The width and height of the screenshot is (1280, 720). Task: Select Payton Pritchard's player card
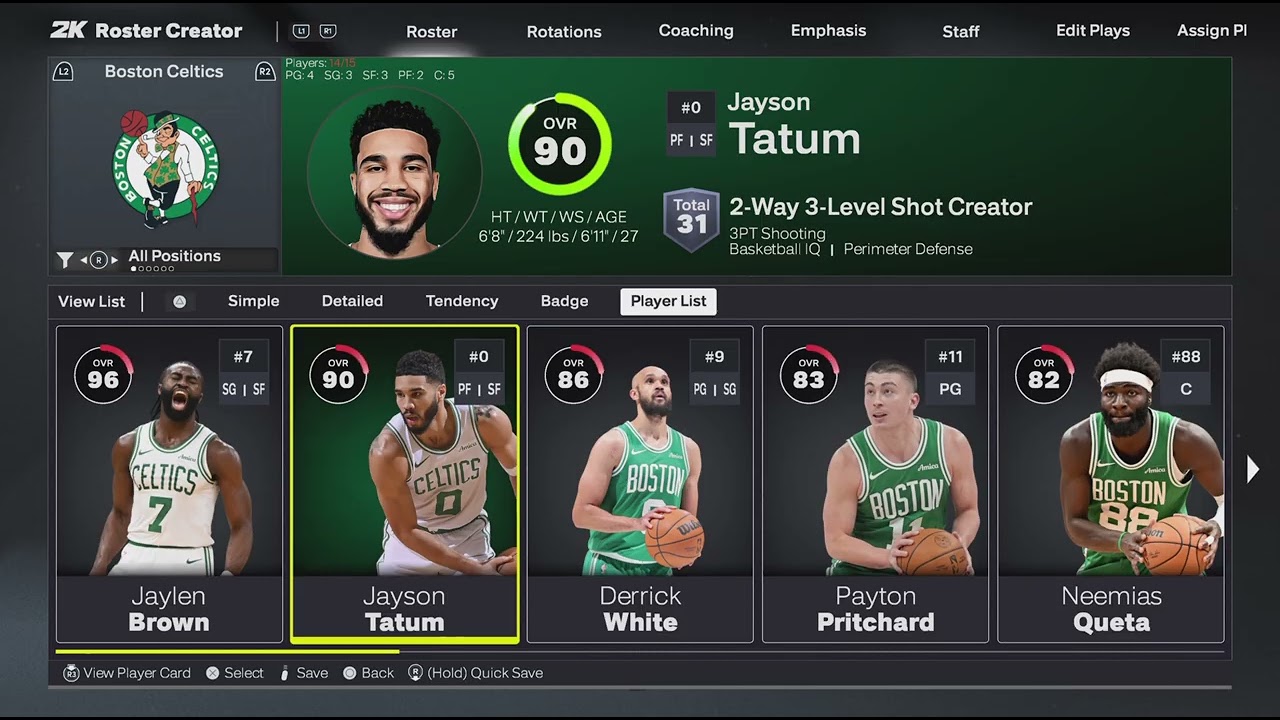click(x=875, y=484)
